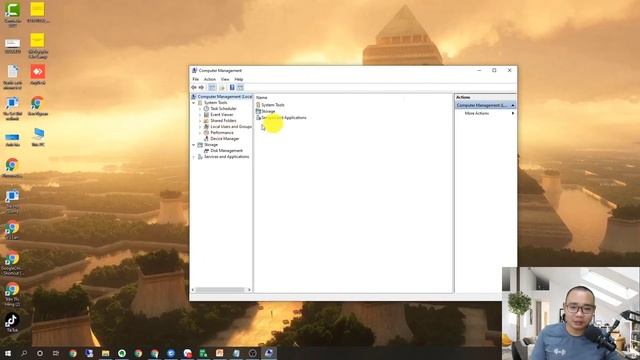Expand the Event Viewer tree node
Screen dimensions: 640x360
coord(200,115)
